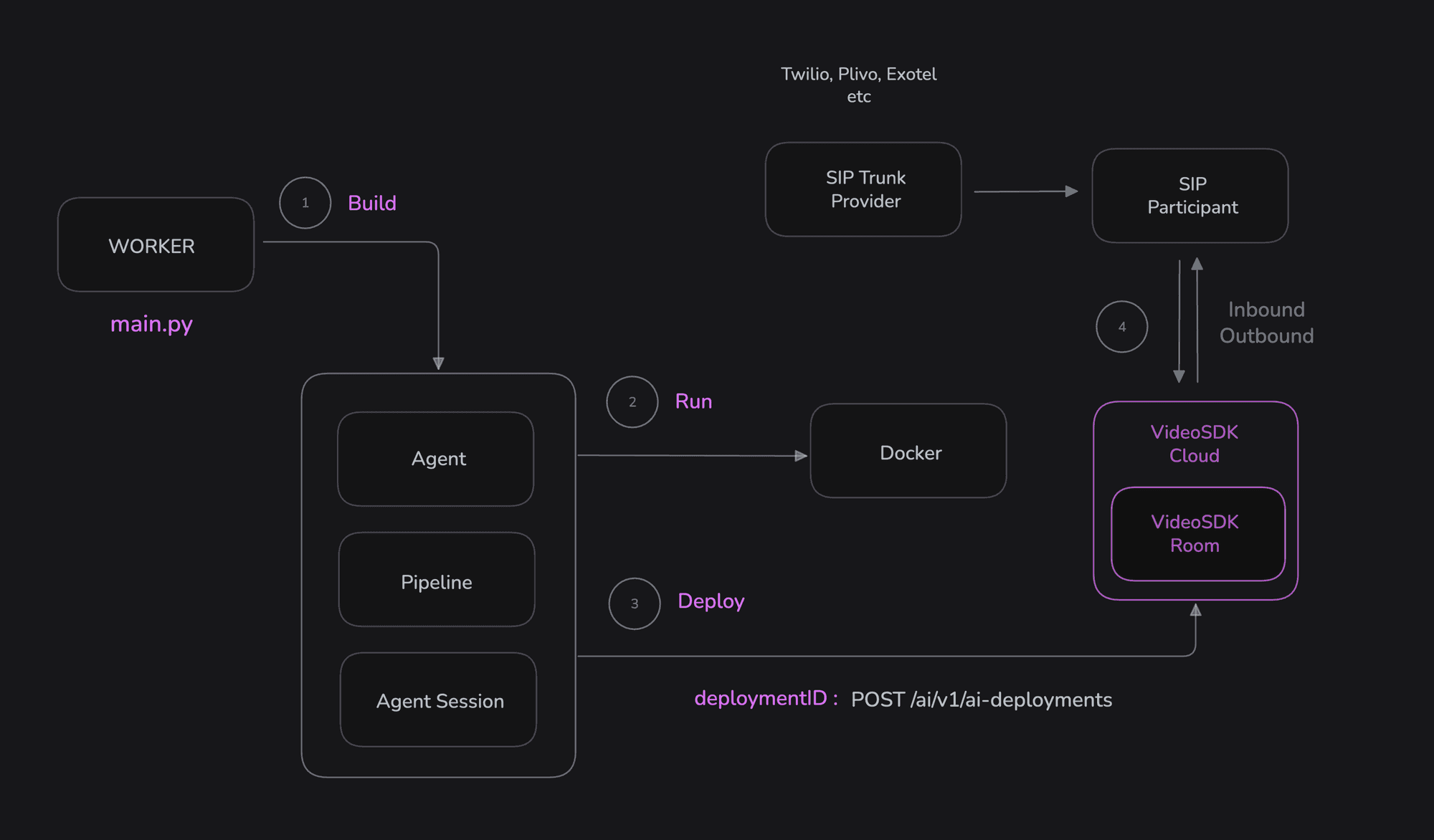
Task: Click the purple 'Deploy' step label
Action: point(711,601)
